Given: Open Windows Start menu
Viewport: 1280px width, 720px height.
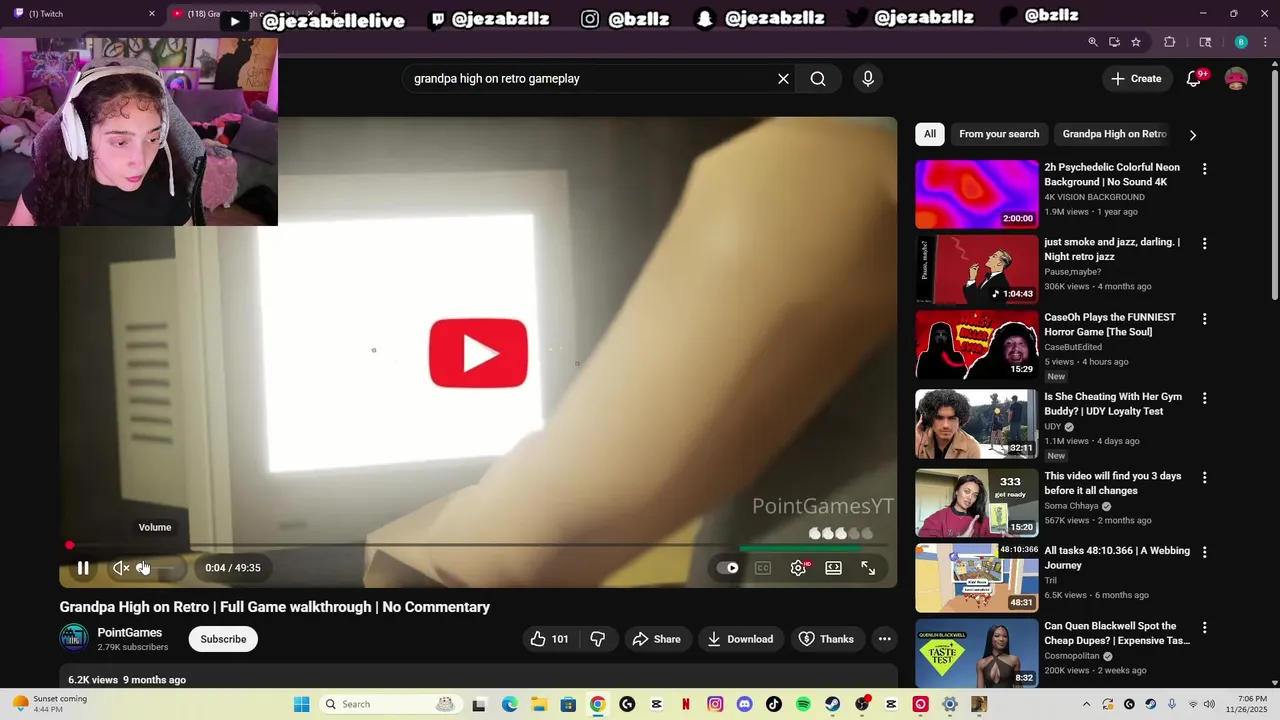Looking at the screenshot, I should click(301, 704).
